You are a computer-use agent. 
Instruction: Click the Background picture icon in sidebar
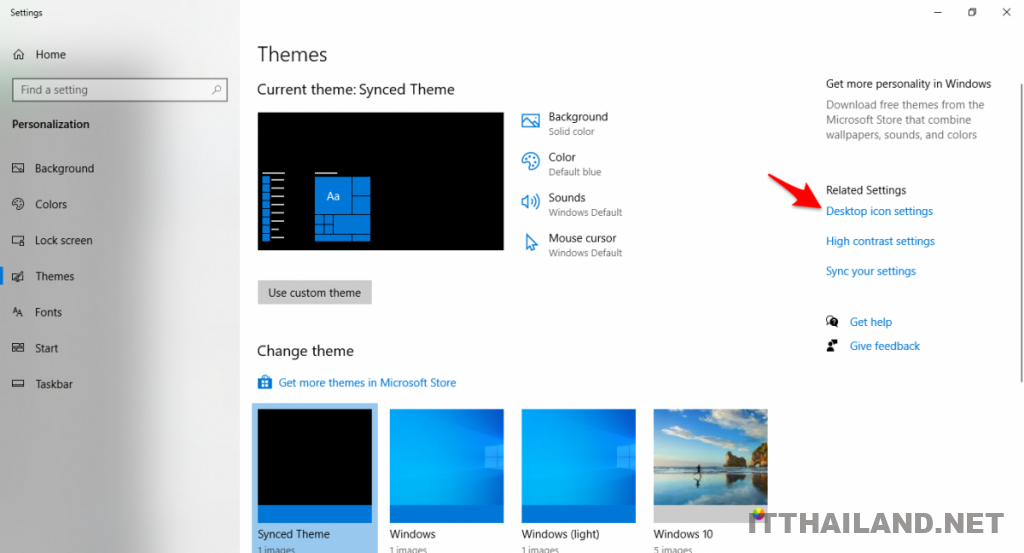[18, 168]
